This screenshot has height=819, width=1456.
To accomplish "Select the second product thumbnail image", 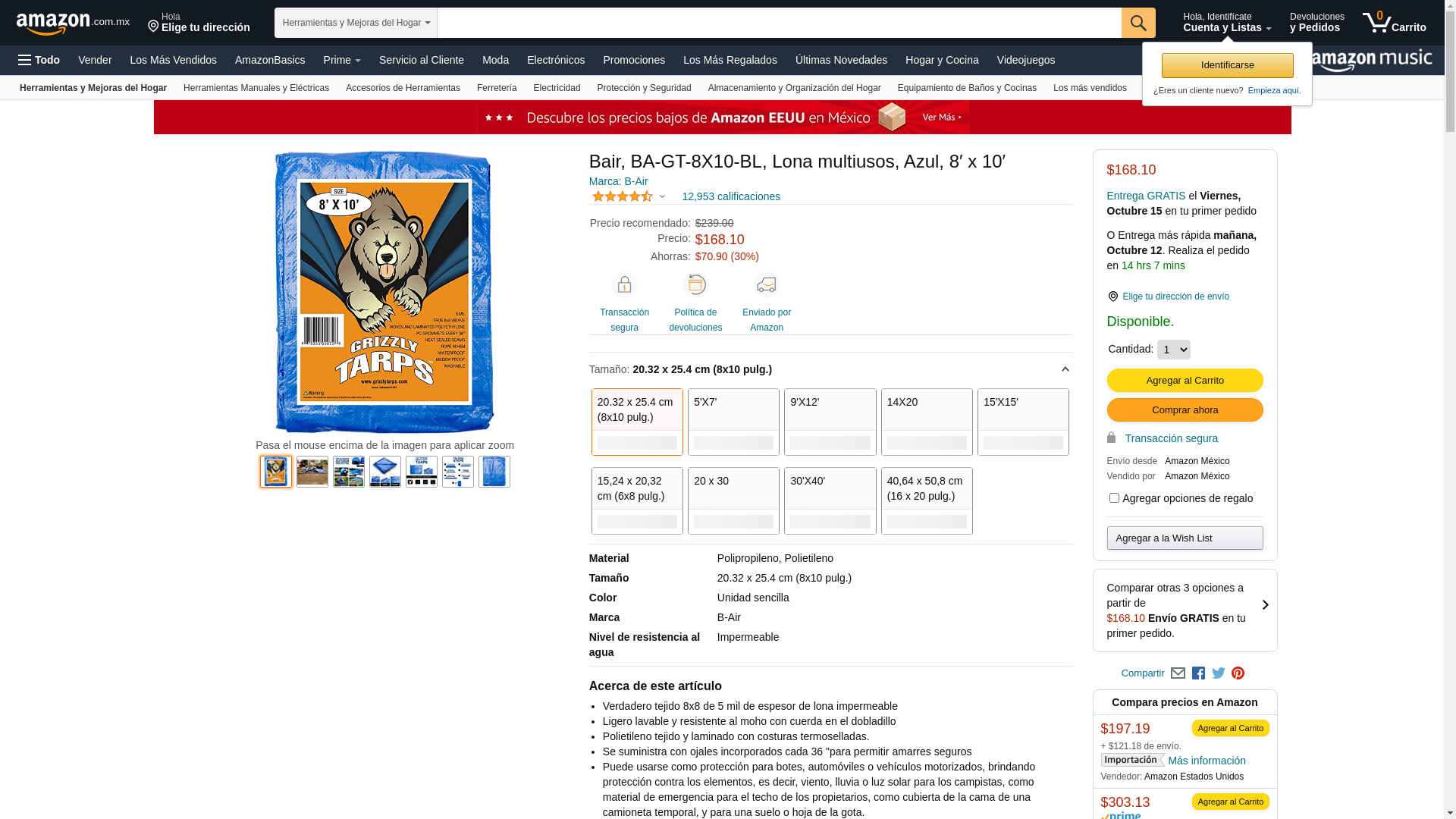I will [x=312, y=472].
